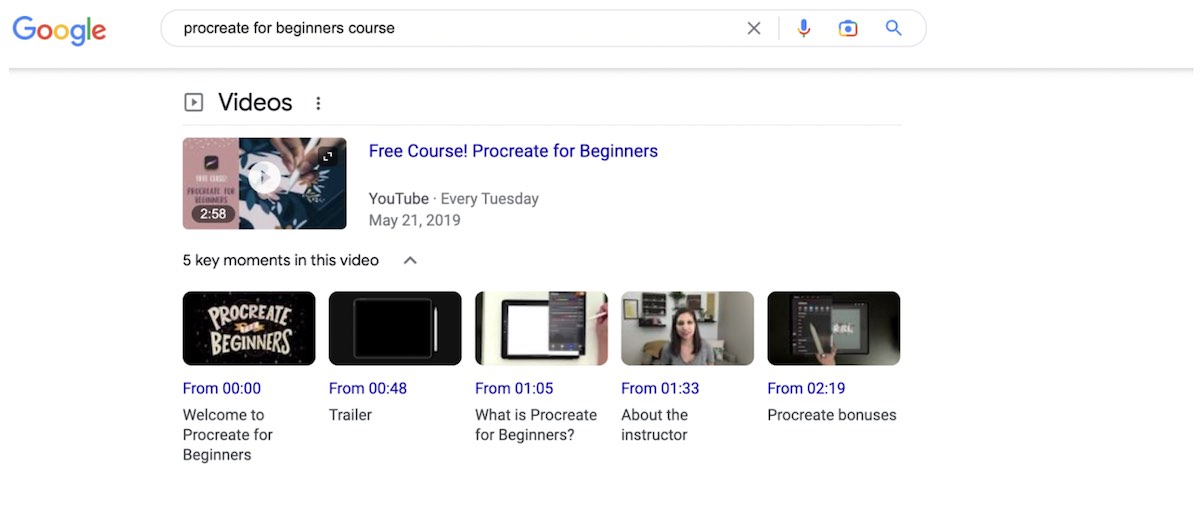This screenshot has height=511, width=1200.
Task: Open the Procreate bonuses key moment thumbnail
Action: 833,328
